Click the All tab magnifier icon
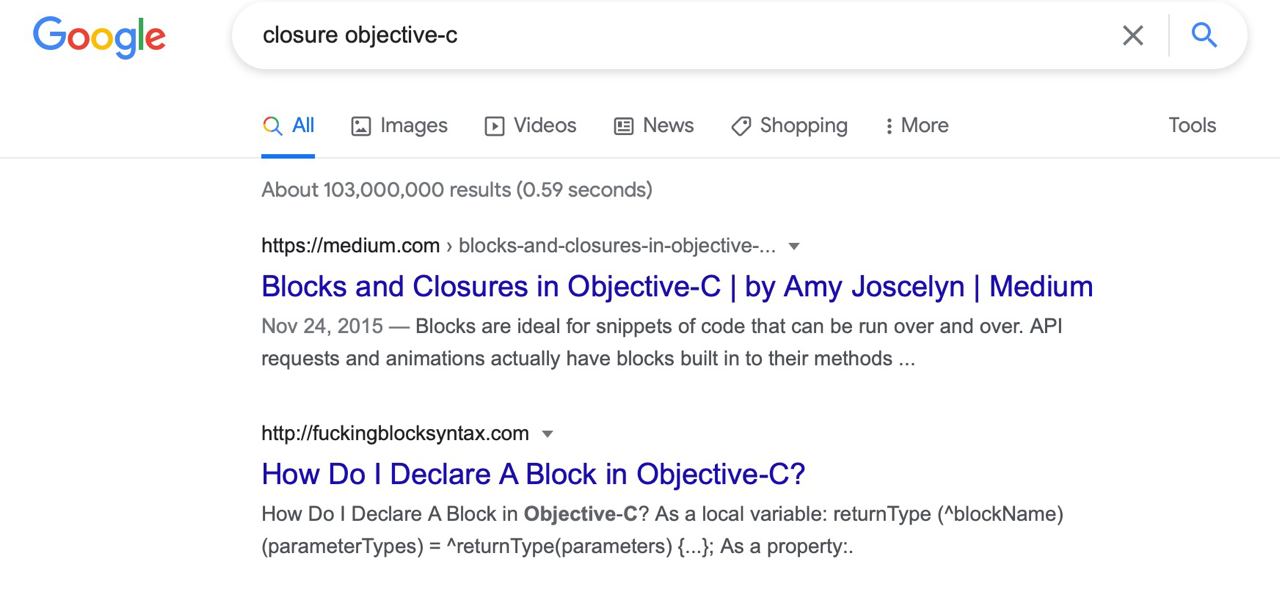 (272, 126)
